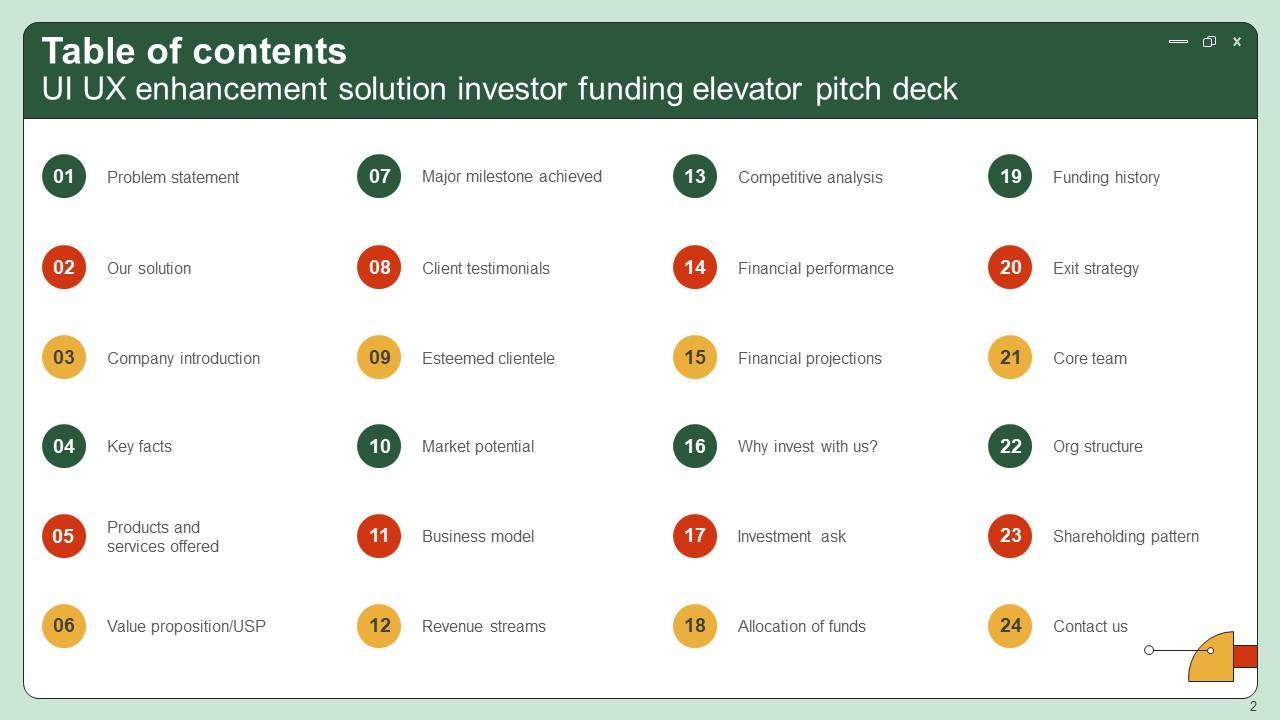Image resolution: width=1280 pixels, height=720 pixels.
Task: Go to Shareholding pattern section
Action: tap(1126, 536)
